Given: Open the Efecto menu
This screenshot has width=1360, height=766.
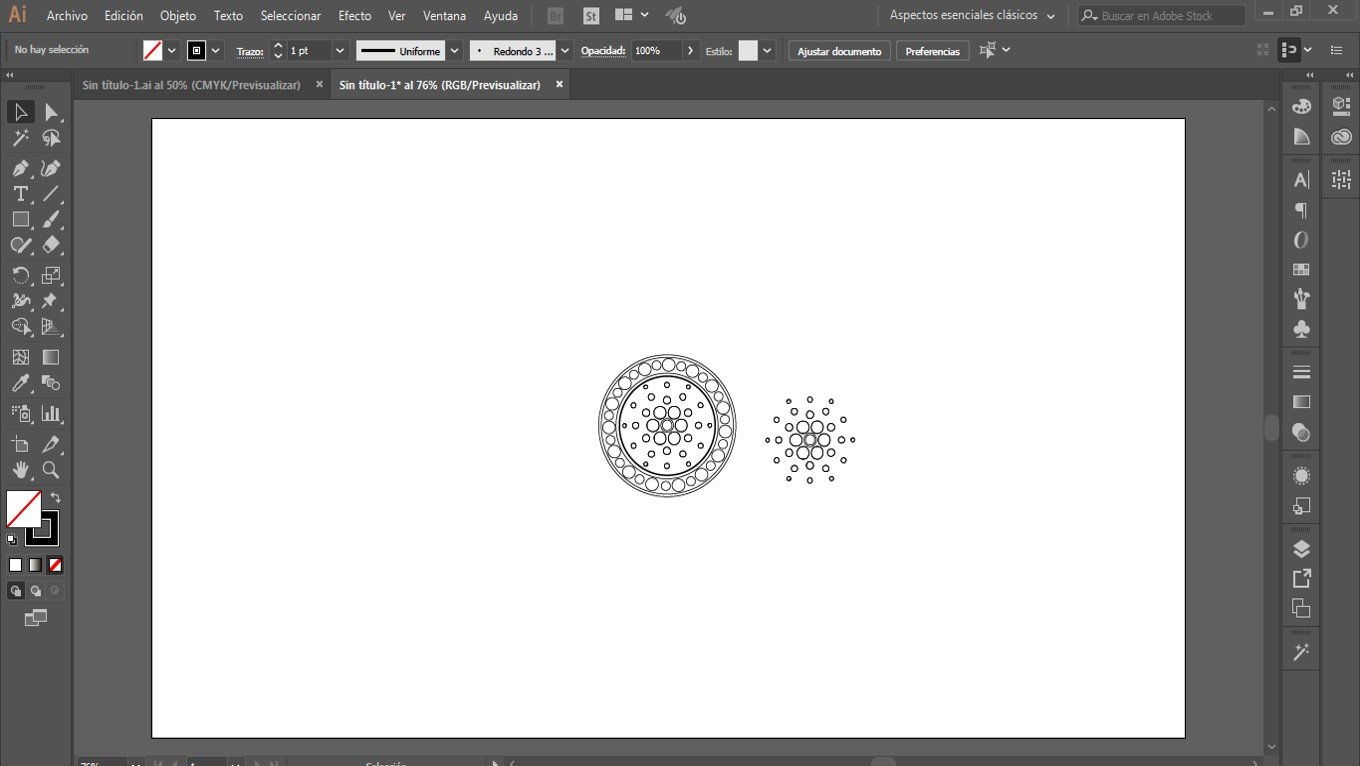Looking at the screenshot, I should pos(354,16).
